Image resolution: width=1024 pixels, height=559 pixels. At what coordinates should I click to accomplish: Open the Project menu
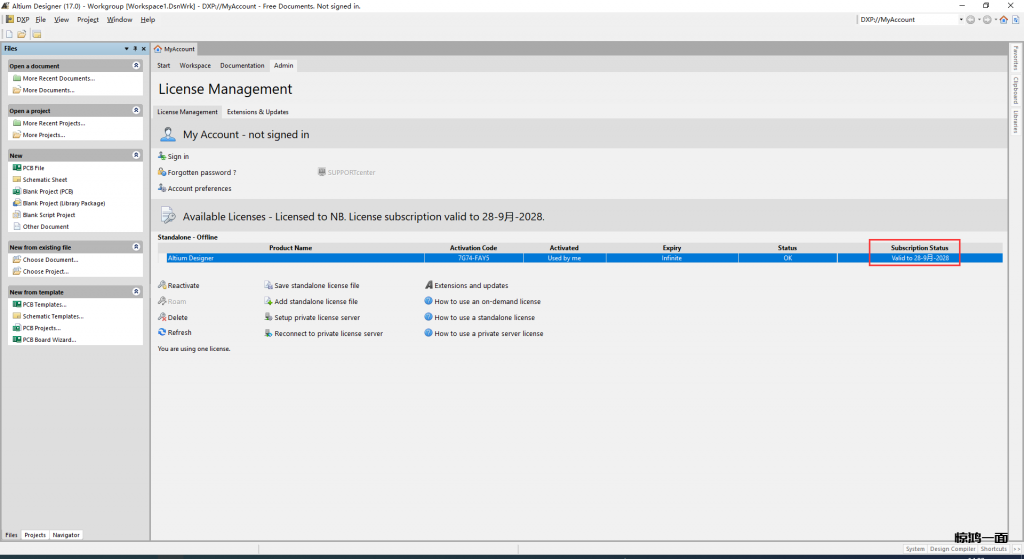[88, 19]
